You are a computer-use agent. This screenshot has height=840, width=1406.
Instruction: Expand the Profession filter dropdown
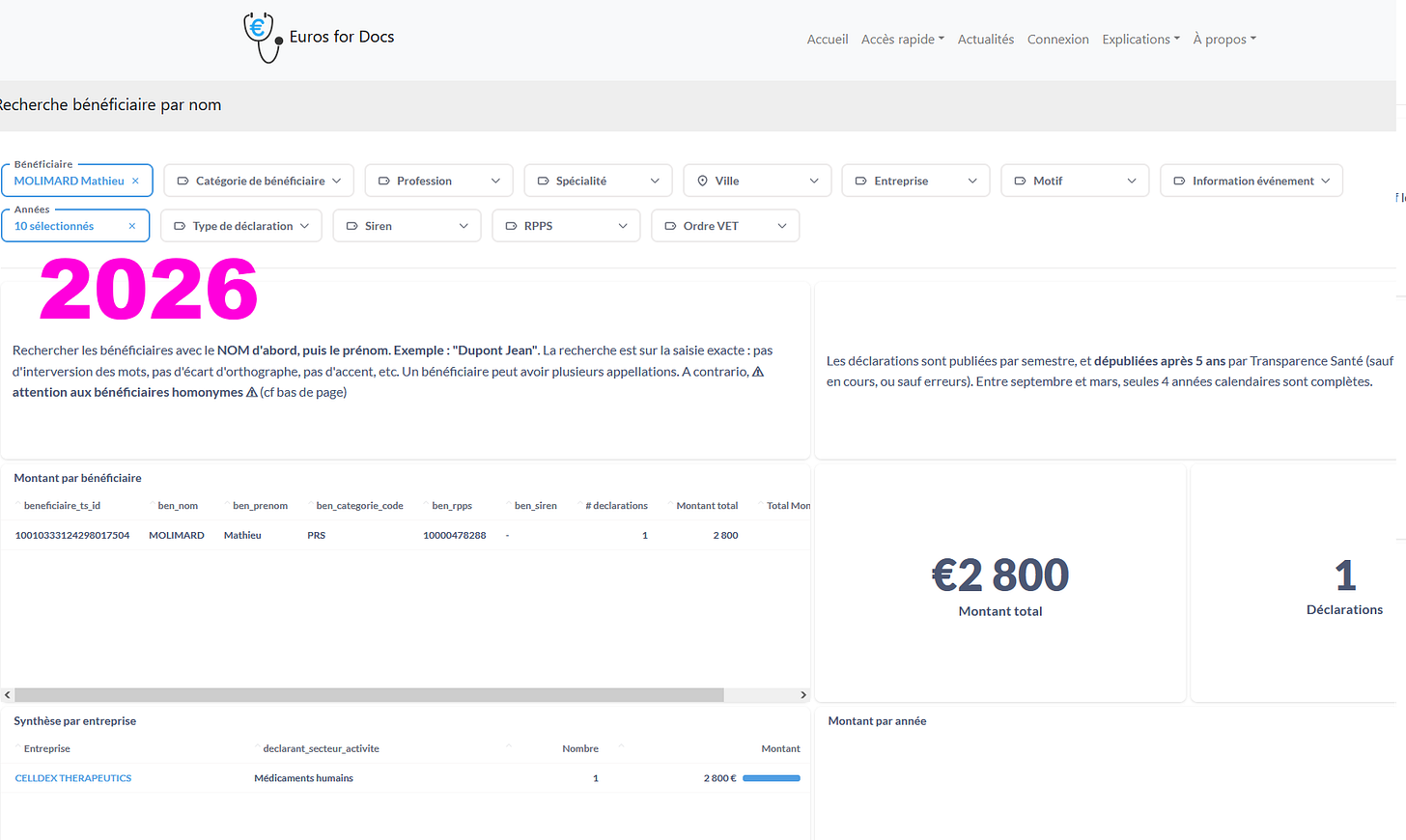coord(438,181)
